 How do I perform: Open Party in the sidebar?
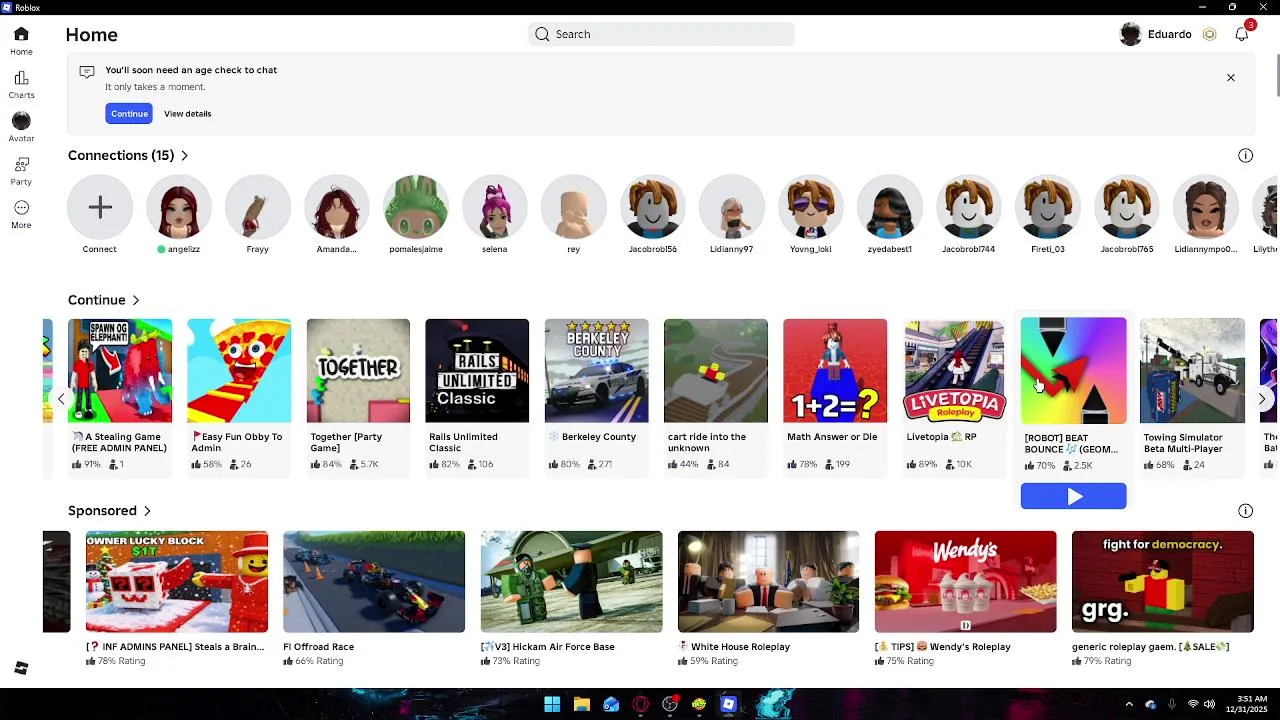(x=21, y=164)
